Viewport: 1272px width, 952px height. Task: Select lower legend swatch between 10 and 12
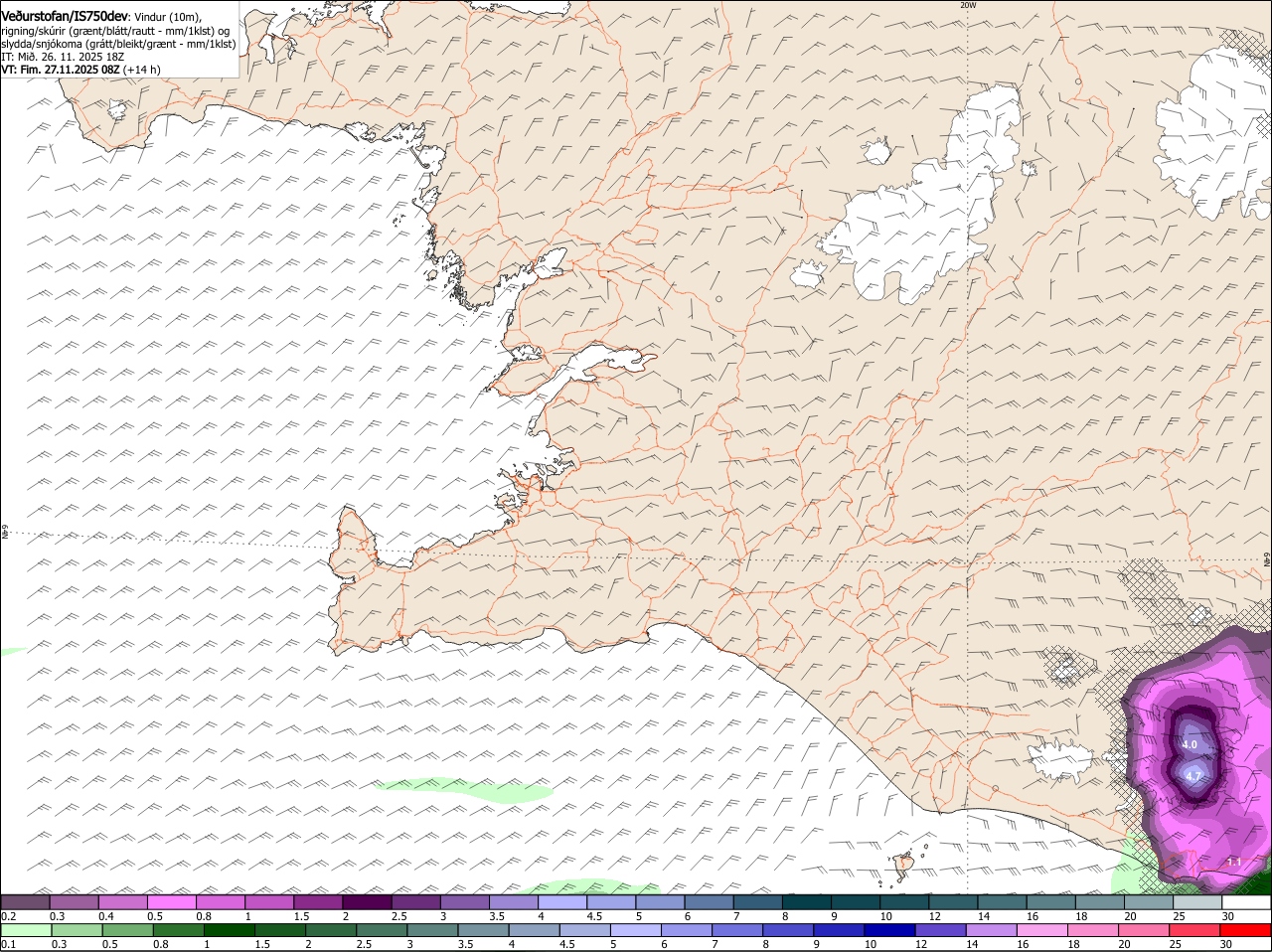[892, 930]
